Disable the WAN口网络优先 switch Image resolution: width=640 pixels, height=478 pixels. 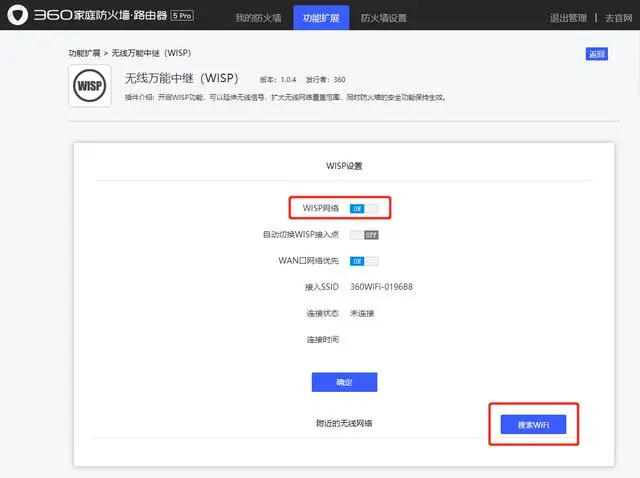[364, 261]
